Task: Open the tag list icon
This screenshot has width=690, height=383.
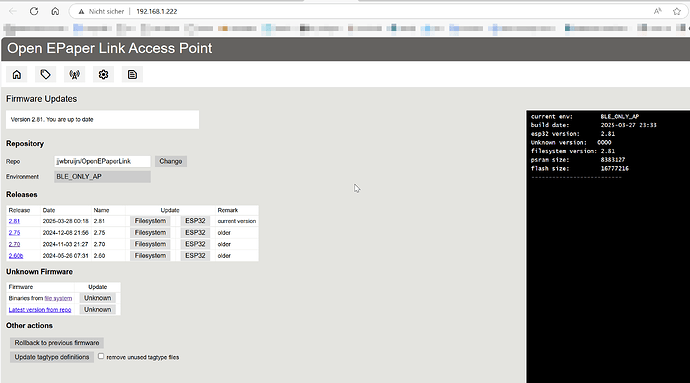Action: (x=45, y=74)
